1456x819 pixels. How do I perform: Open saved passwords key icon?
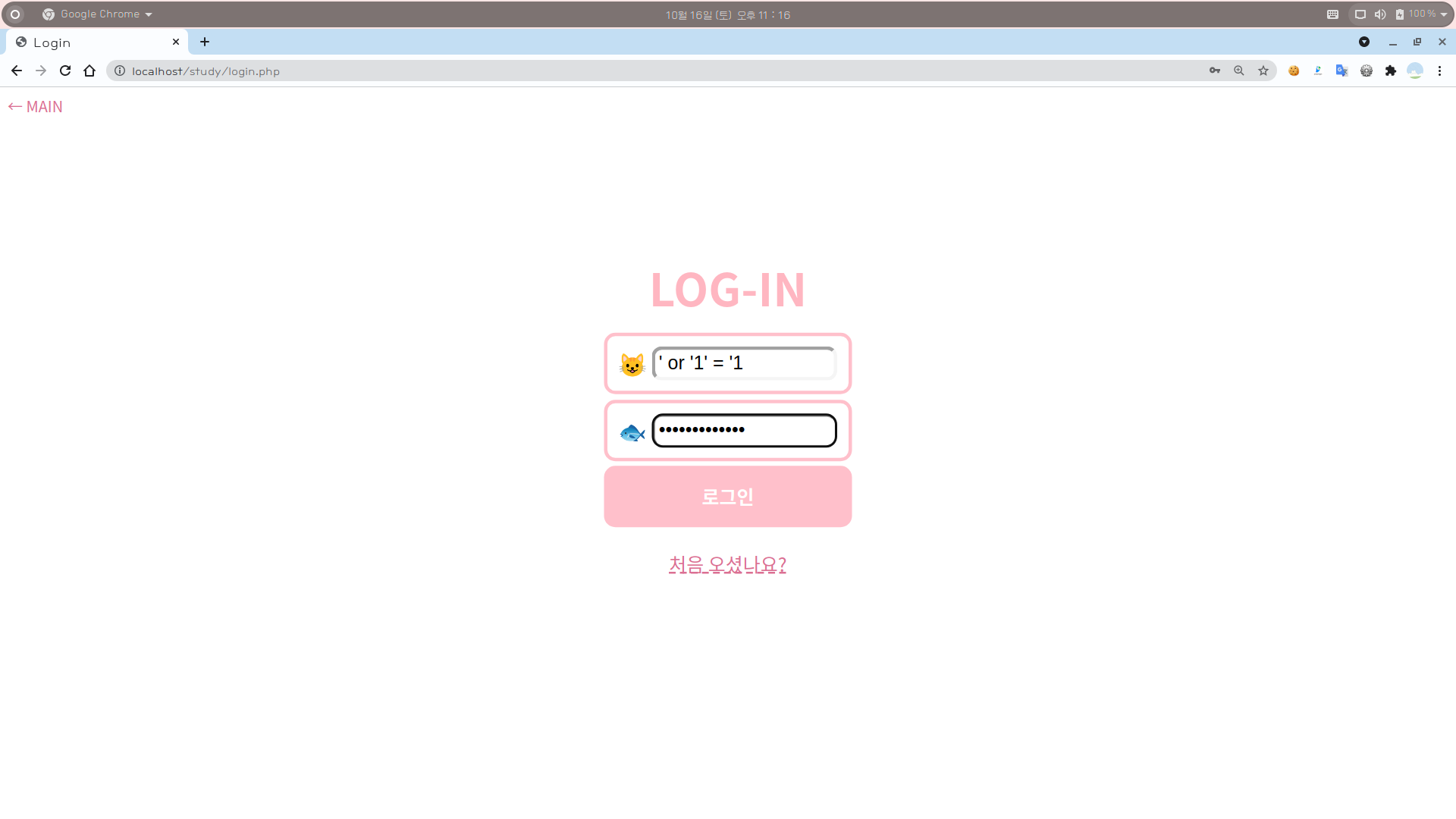1215,71
